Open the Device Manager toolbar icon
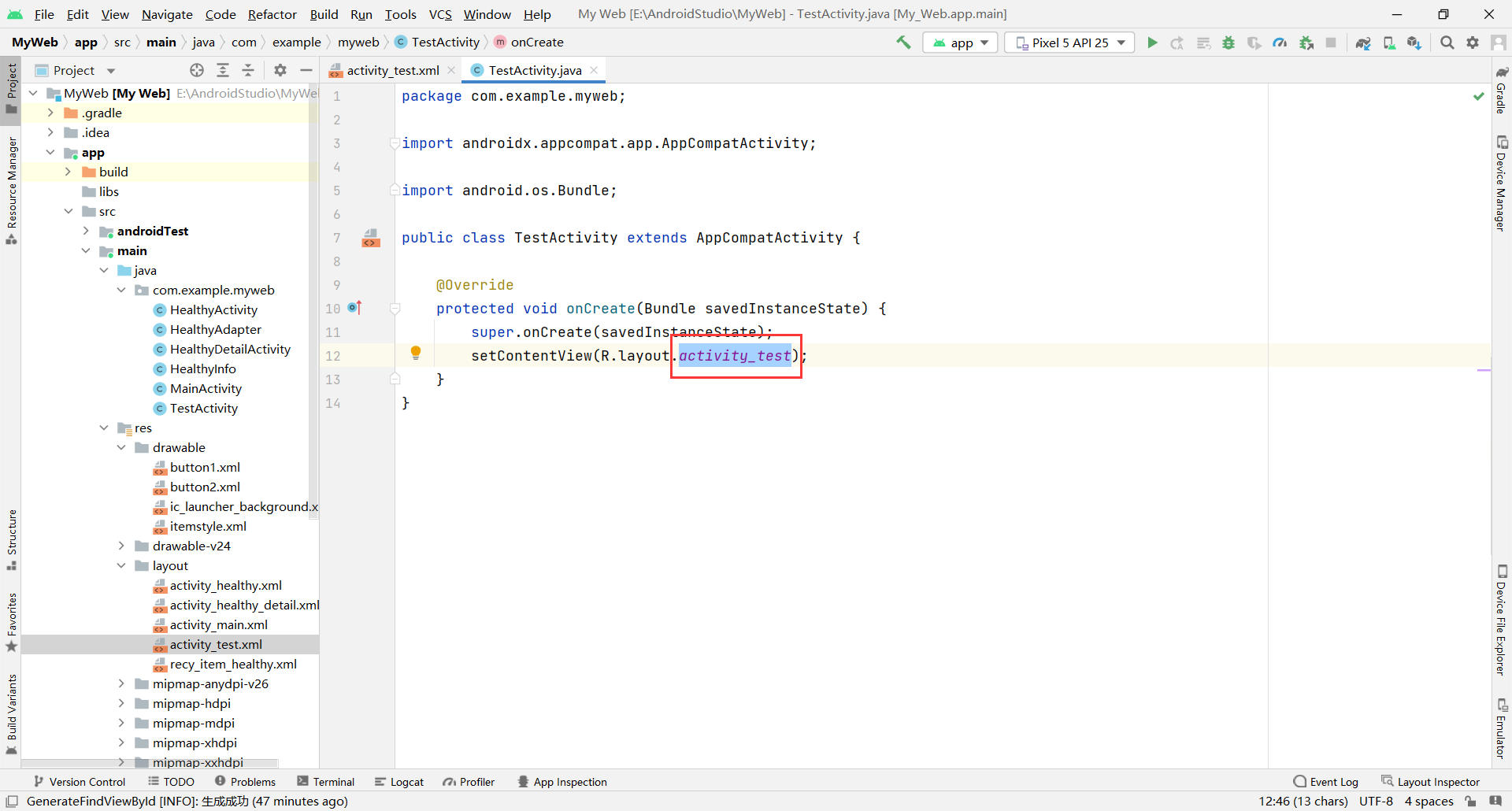The width and height of the screenshot is (1512, 811). pyautogui.click(x=1389, y=43)
